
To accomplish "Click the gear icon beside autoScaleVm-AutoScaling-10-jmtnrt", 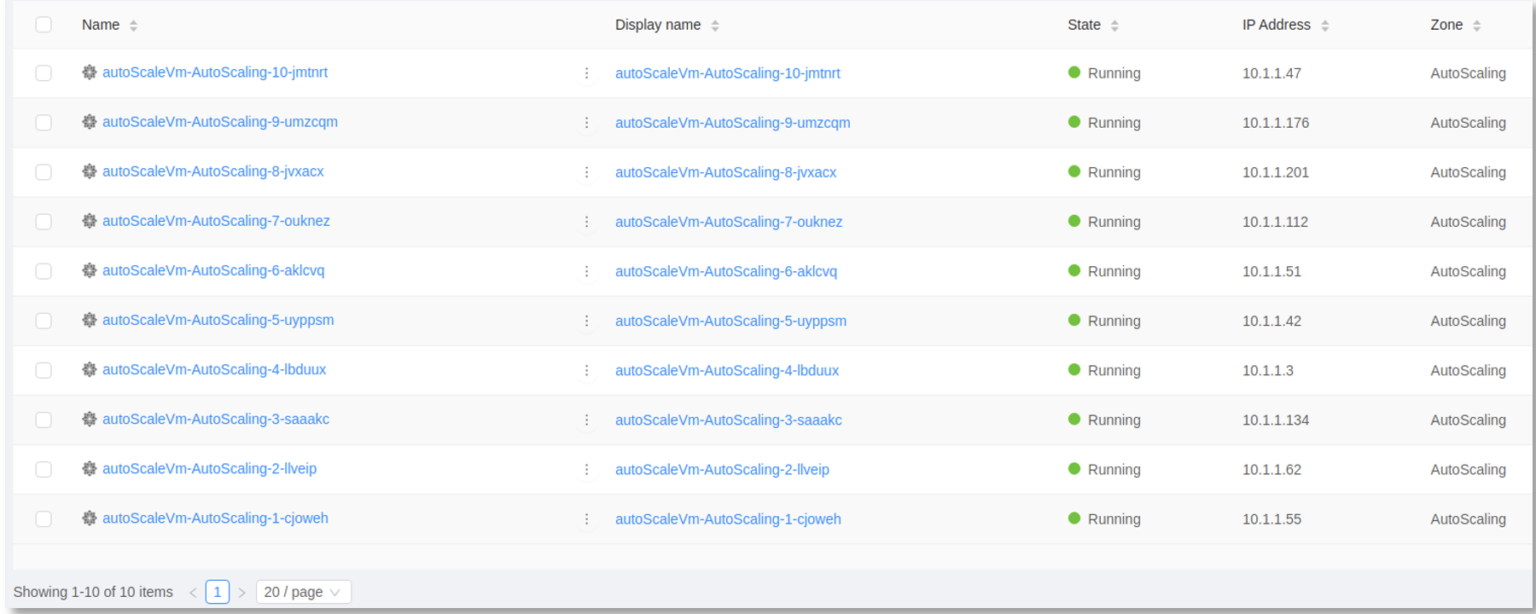I will click(x=90, y=72).
